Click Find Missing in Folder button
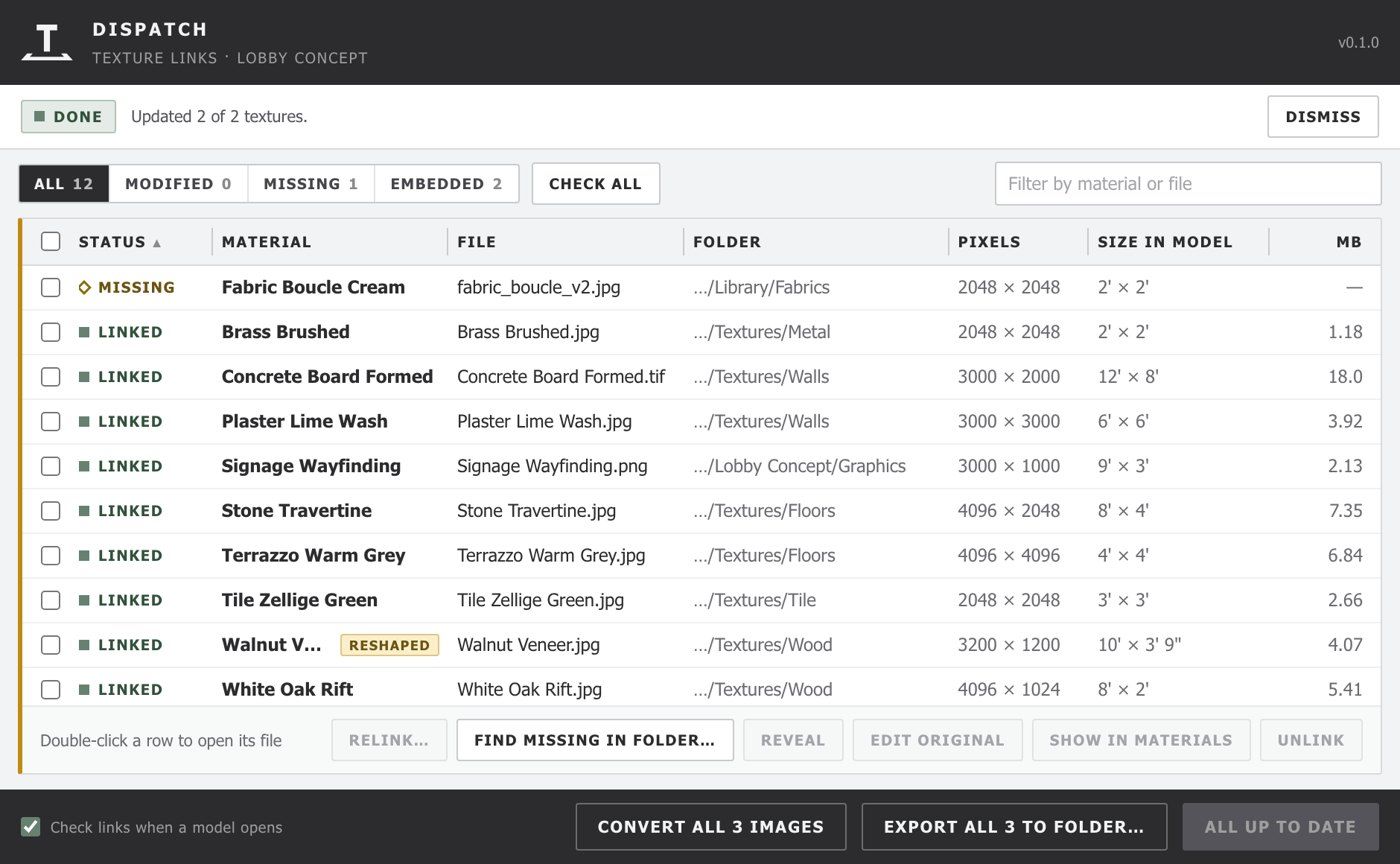Image resolution: width=1400 pixels, height=864 pixels. 595,741
